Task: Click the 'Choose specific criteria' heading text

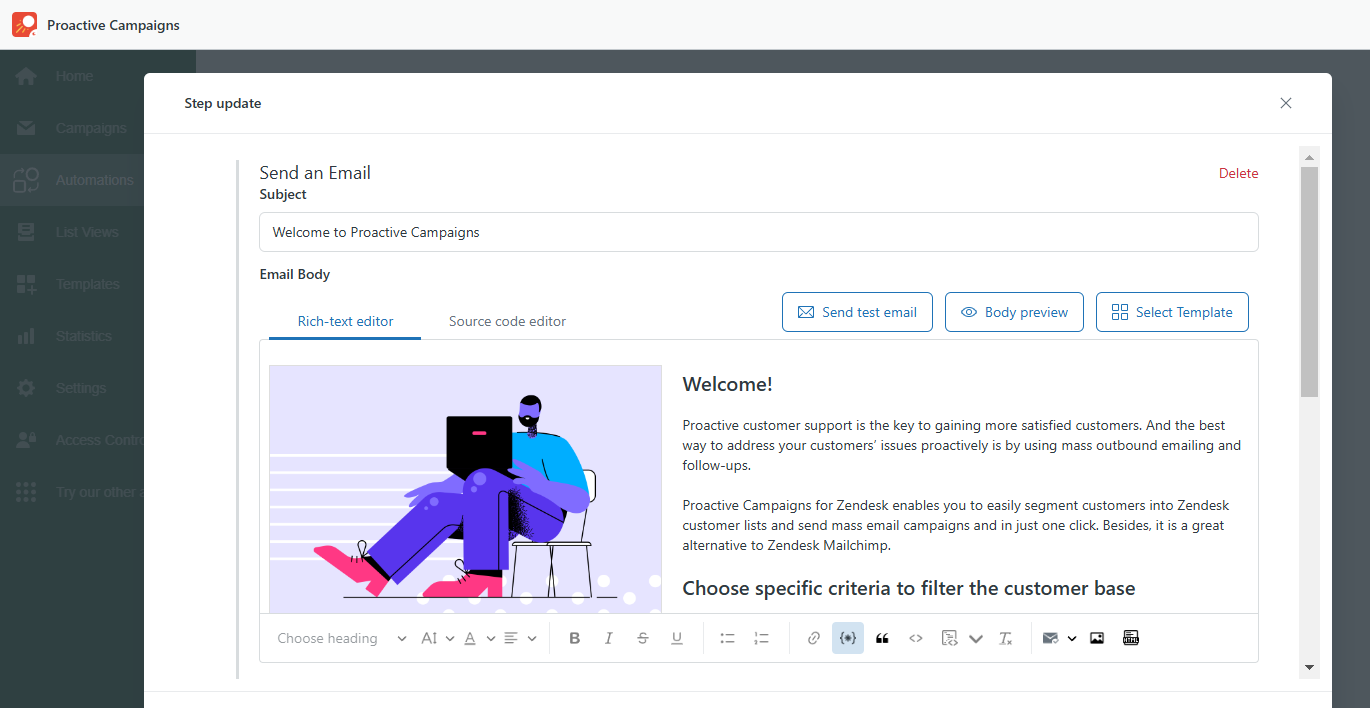Action: (x=909, y=588)
